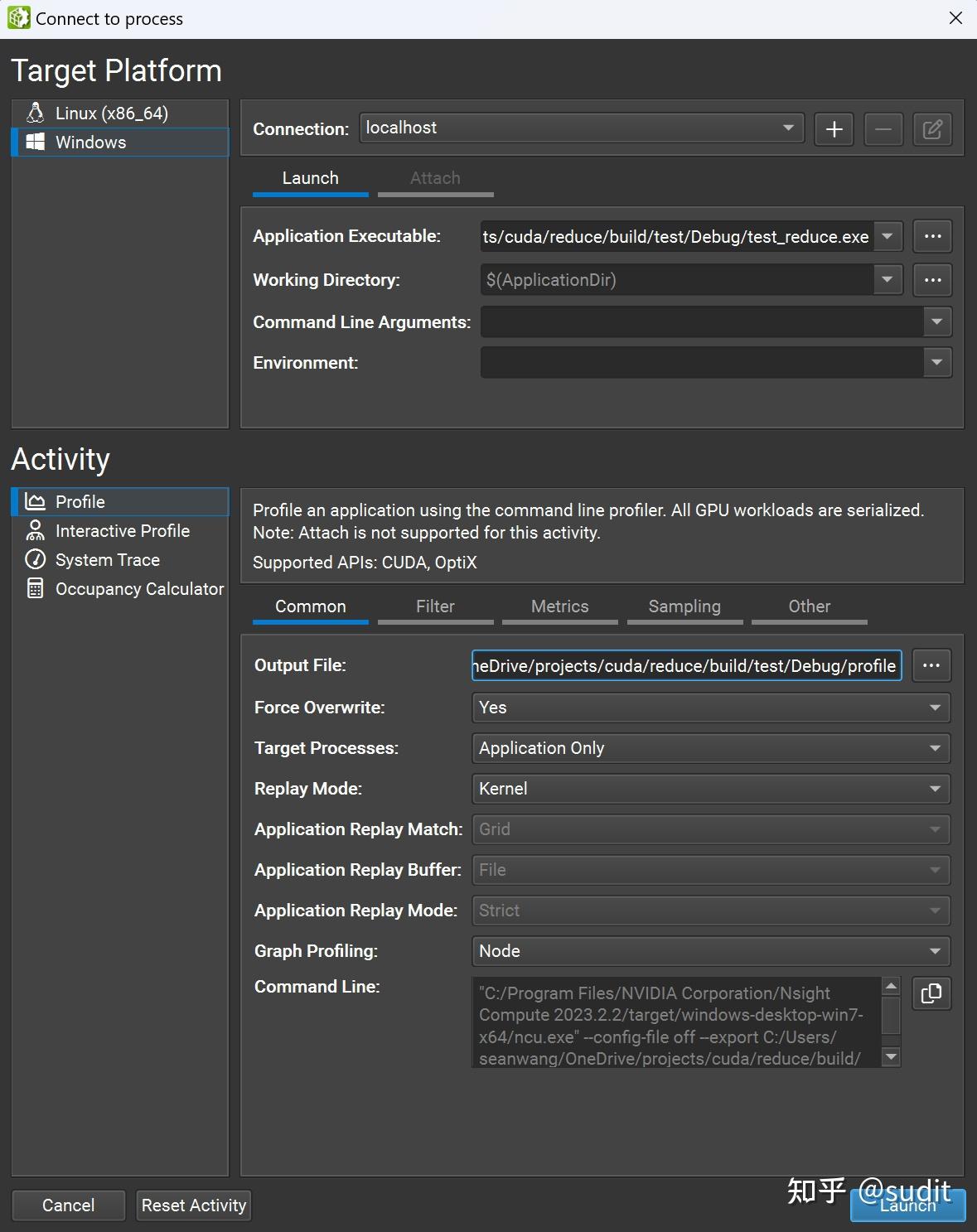The image size is (977, 1232).
Task: Switch to the Sampling tab
Action: (684, 606)
